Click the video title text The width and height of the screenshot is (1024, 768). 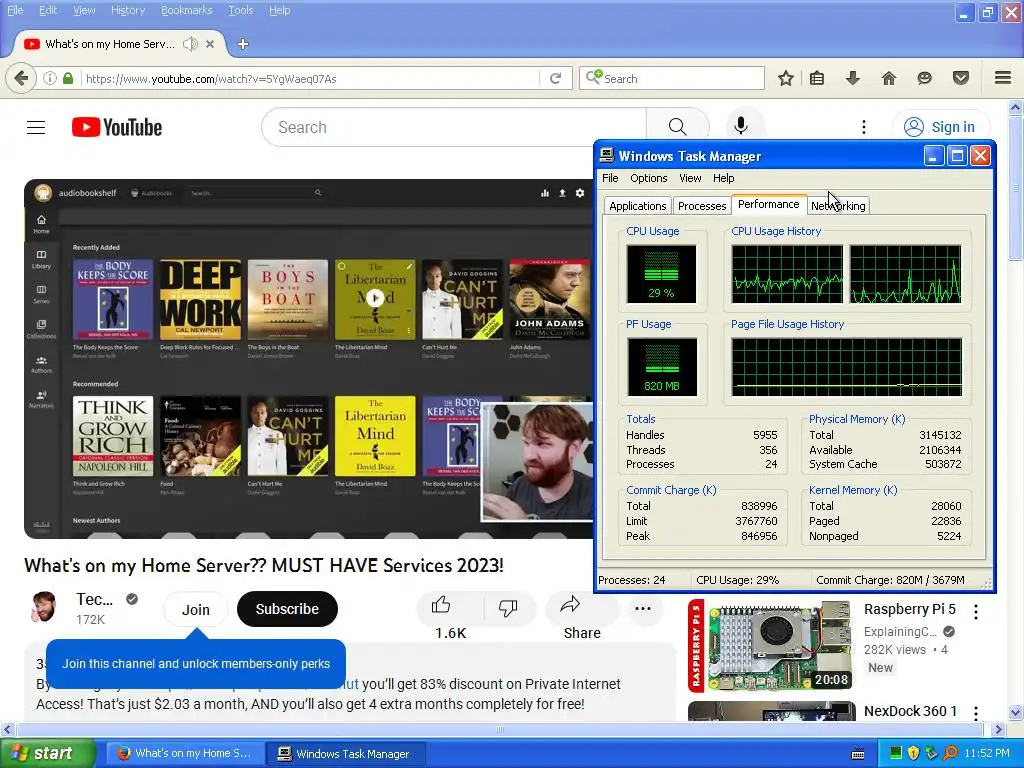[264, 566]
